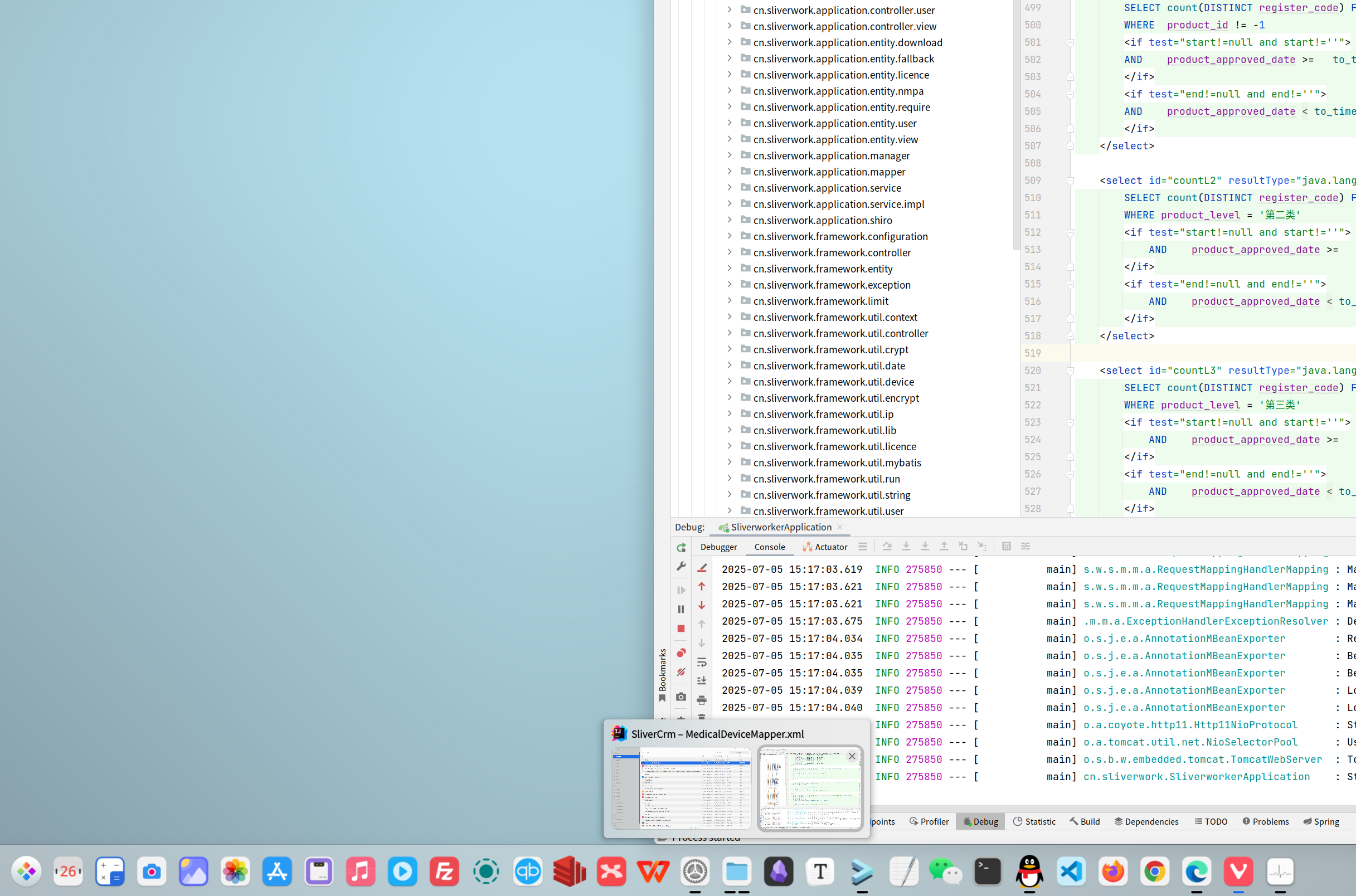This screenshot has width=1356, height=896.
Task: Jump up the stack trace with red up arrow
Action: 702,586
